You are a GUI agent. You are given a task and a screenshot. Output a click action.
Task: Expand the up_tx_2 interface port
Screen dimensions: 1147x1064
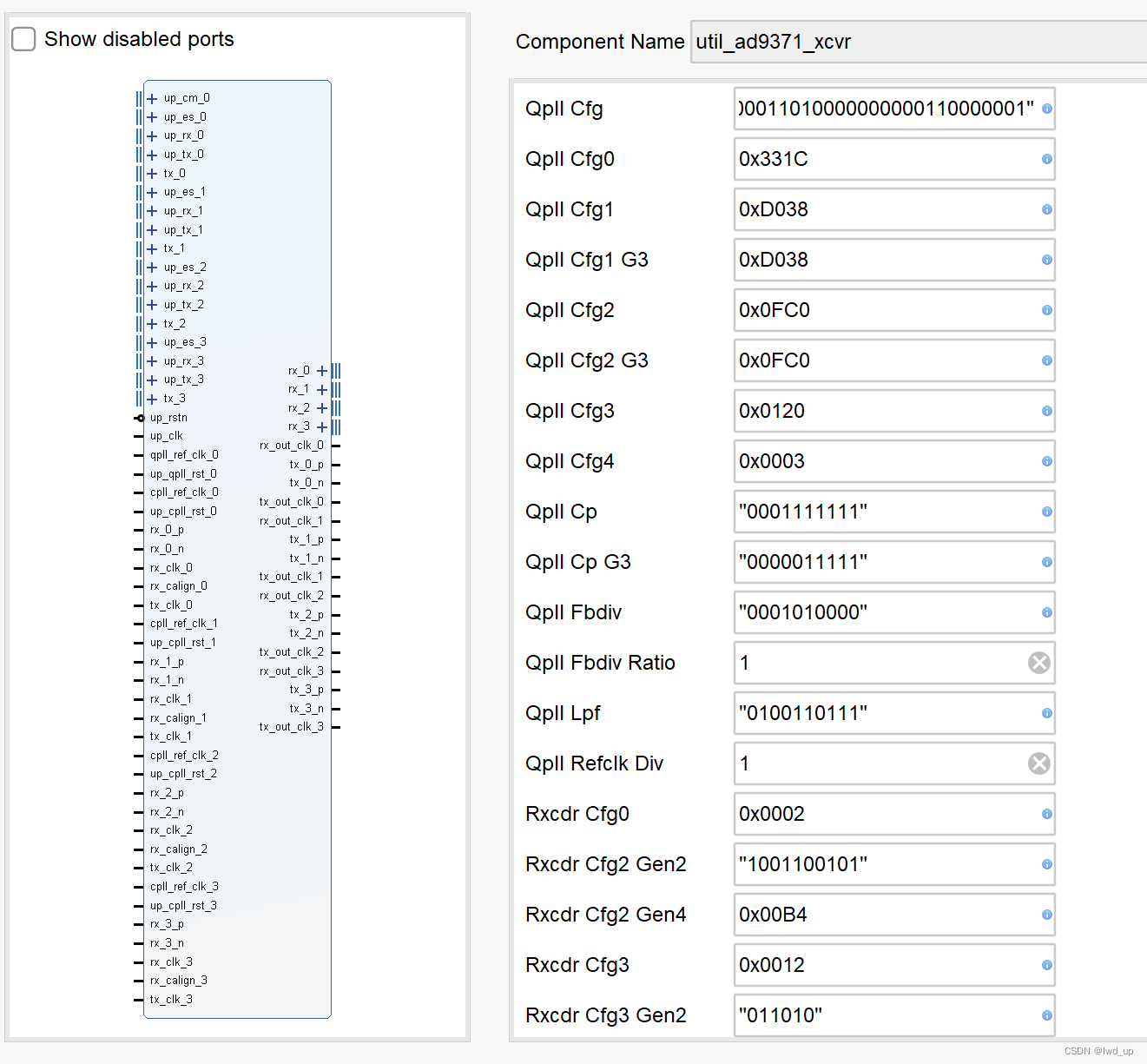[152, 305]
